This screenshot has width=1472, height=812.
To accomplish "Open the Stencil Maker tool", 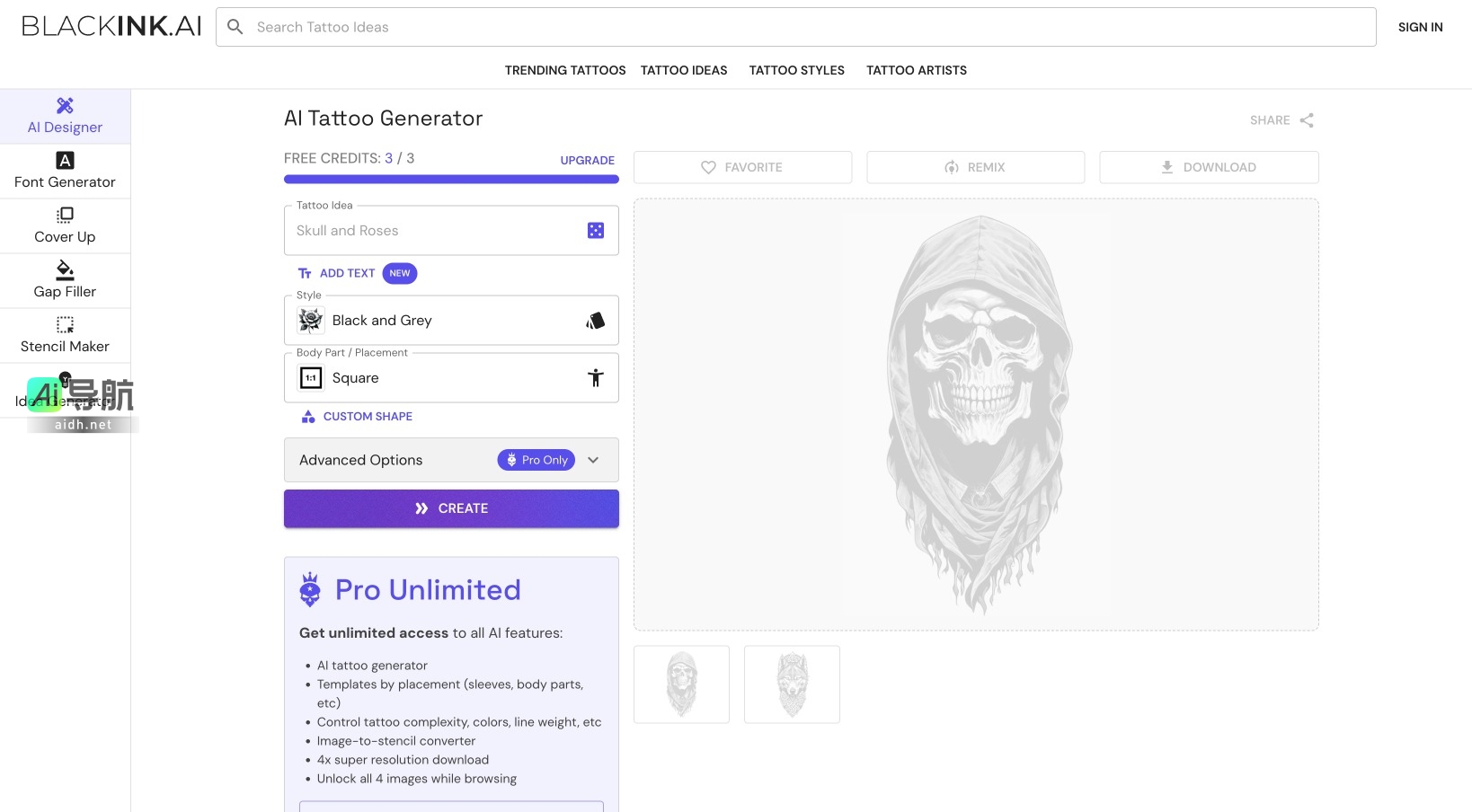I will coord(65,335).
